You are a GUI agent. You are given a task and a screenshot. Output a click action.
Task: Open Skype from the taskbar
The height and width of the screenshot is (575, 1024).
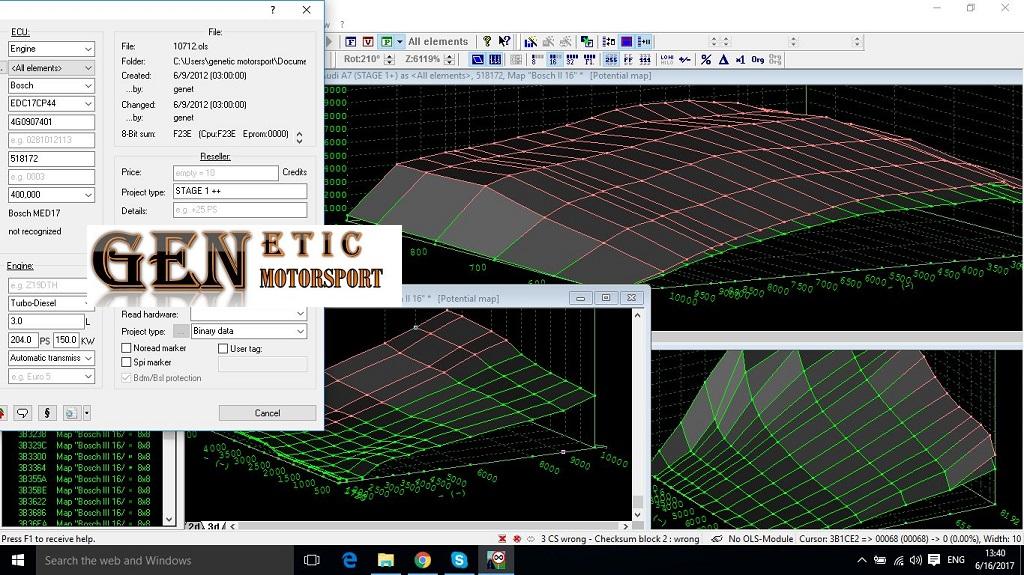[459, 560]
